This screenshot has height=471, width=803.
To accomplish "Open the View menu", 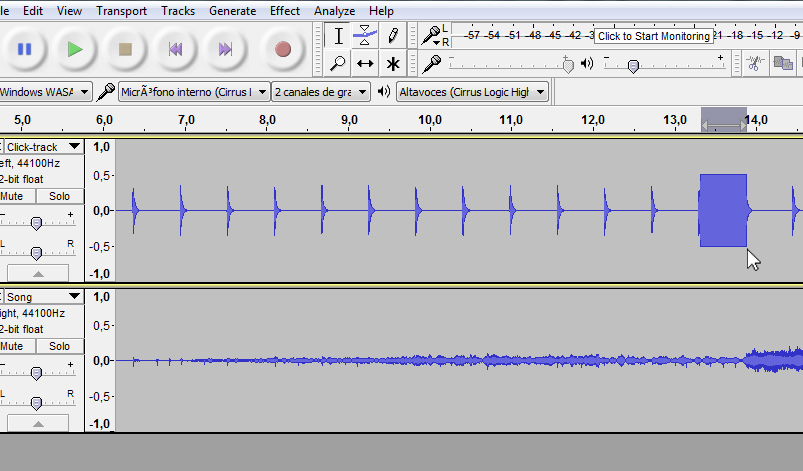I will click(x=69, y=11).
